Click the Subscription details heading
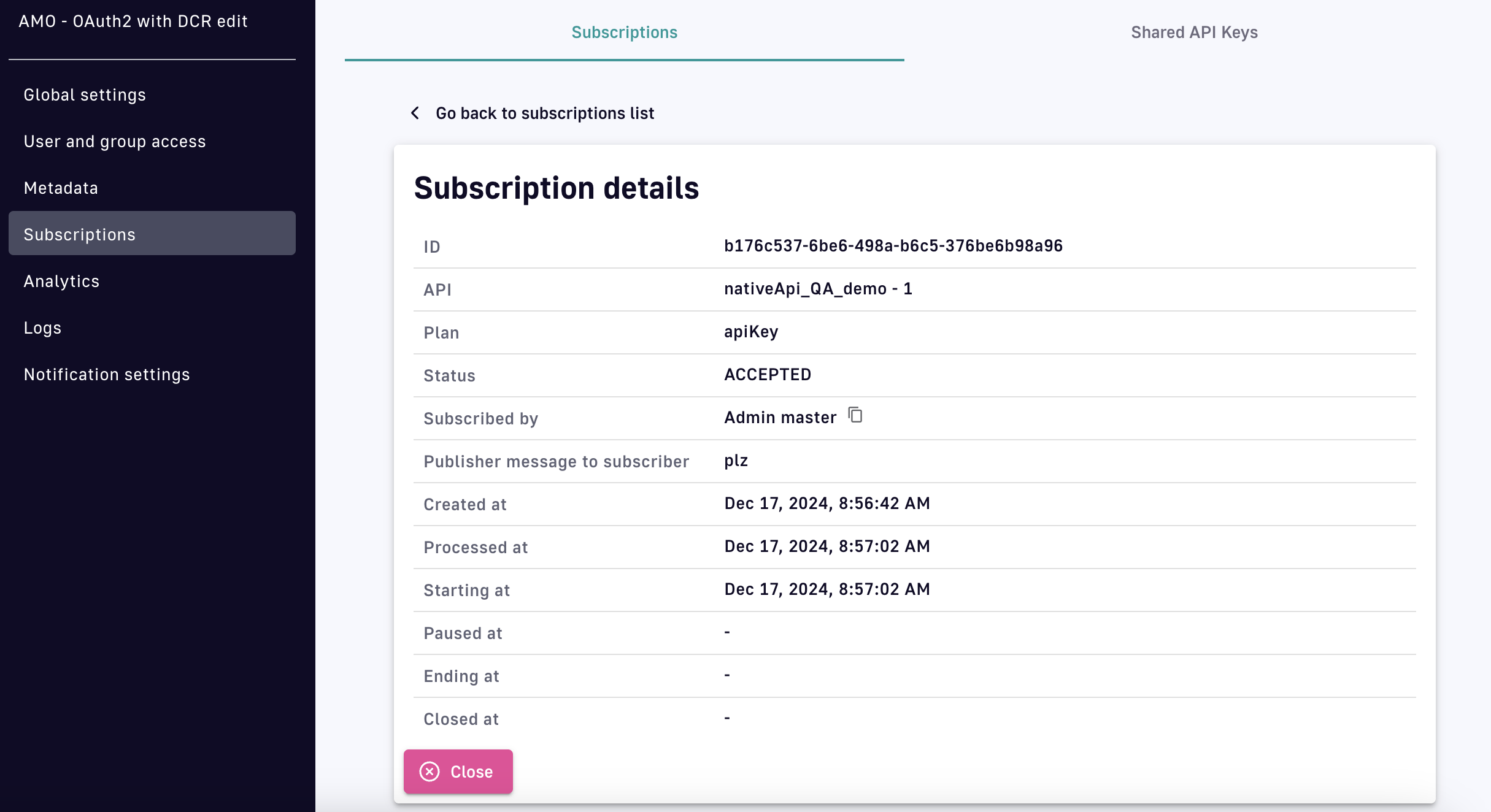1491x812 pixels. 556,188
